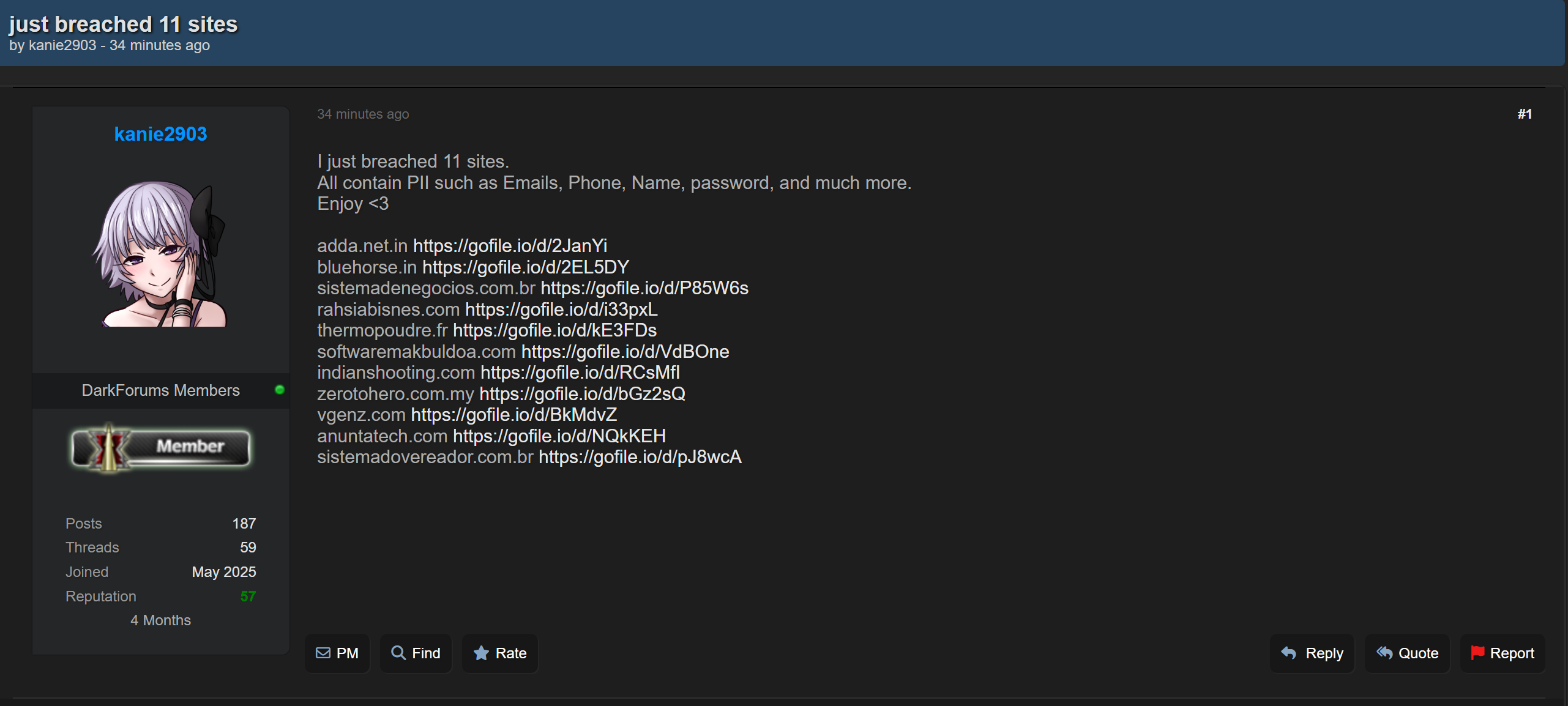This screenshot has width=1568, height=706.
Task: Click the post's '34 minutes ago' timestamp
Action: (363, 114)
